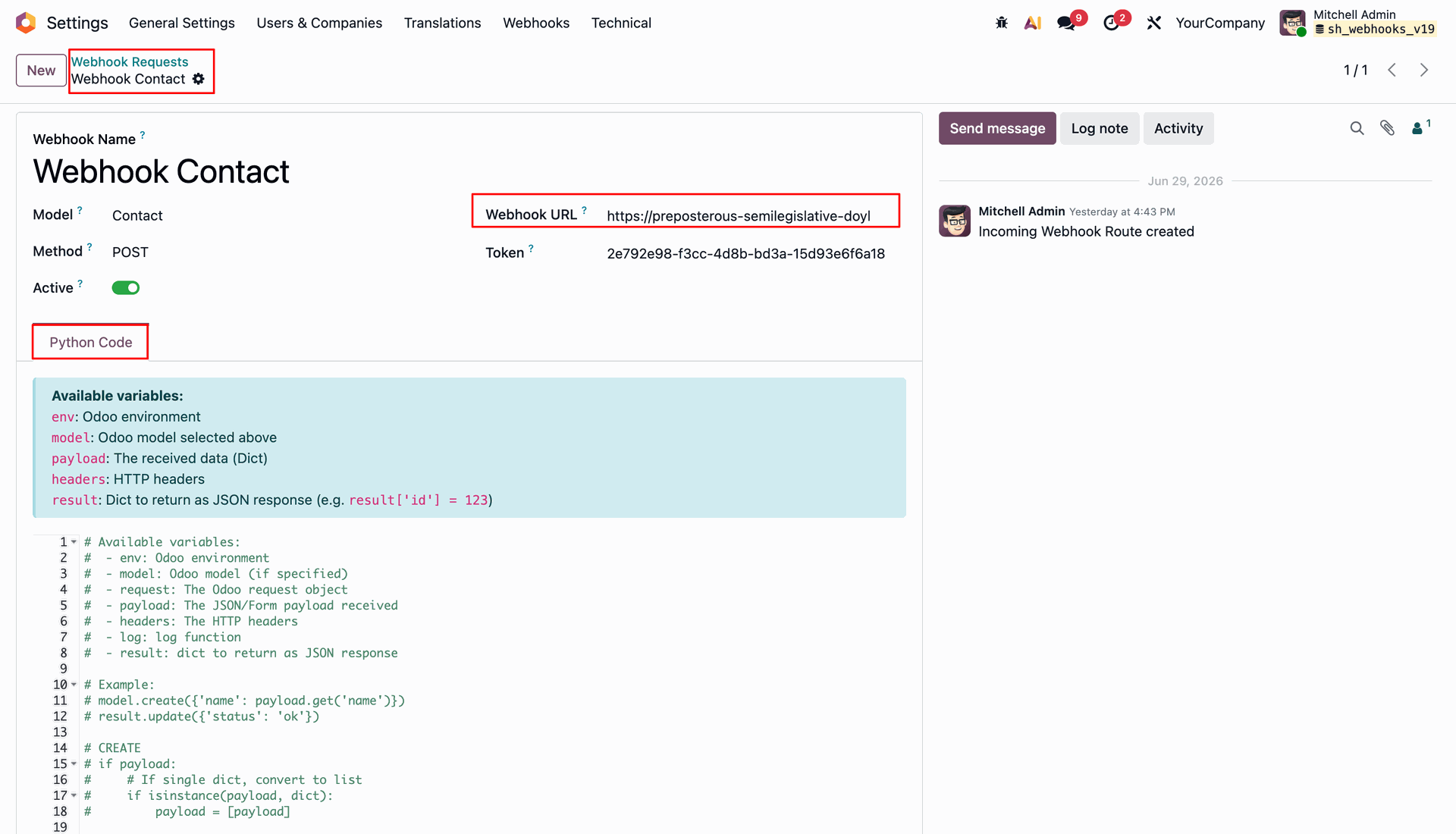The image size is (1456, 834).
Task: Toggle the Active switch off
Action: click(x=126, y=288)
